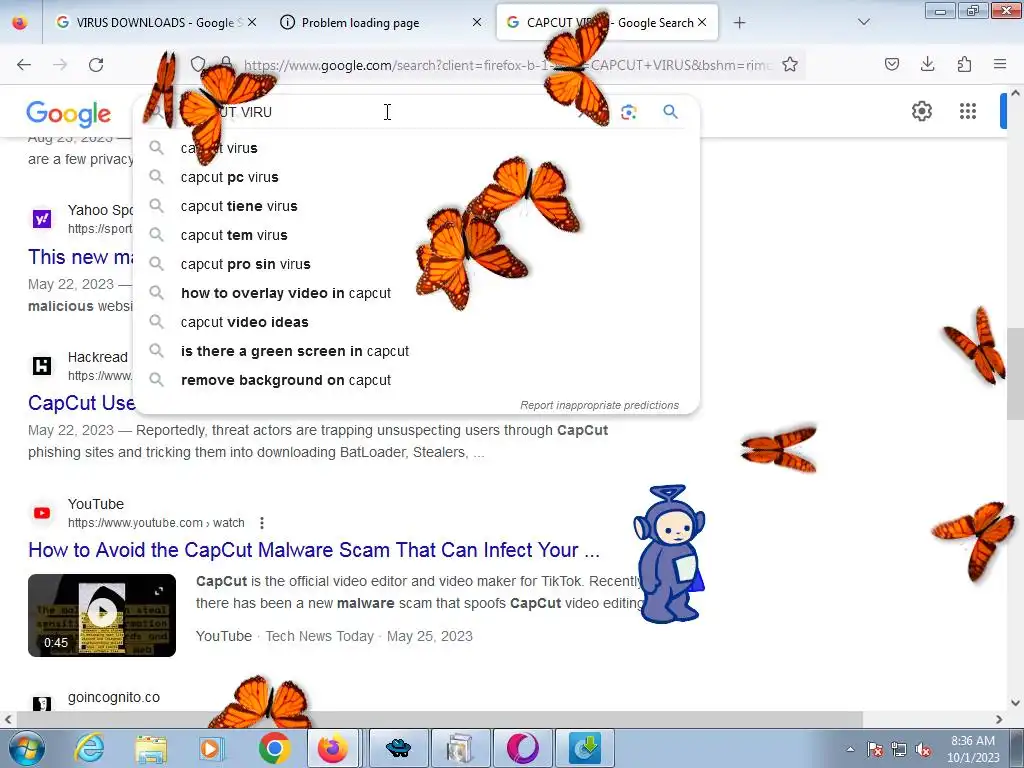Open the Firefox application hamburger menu

click(1000, 64)
